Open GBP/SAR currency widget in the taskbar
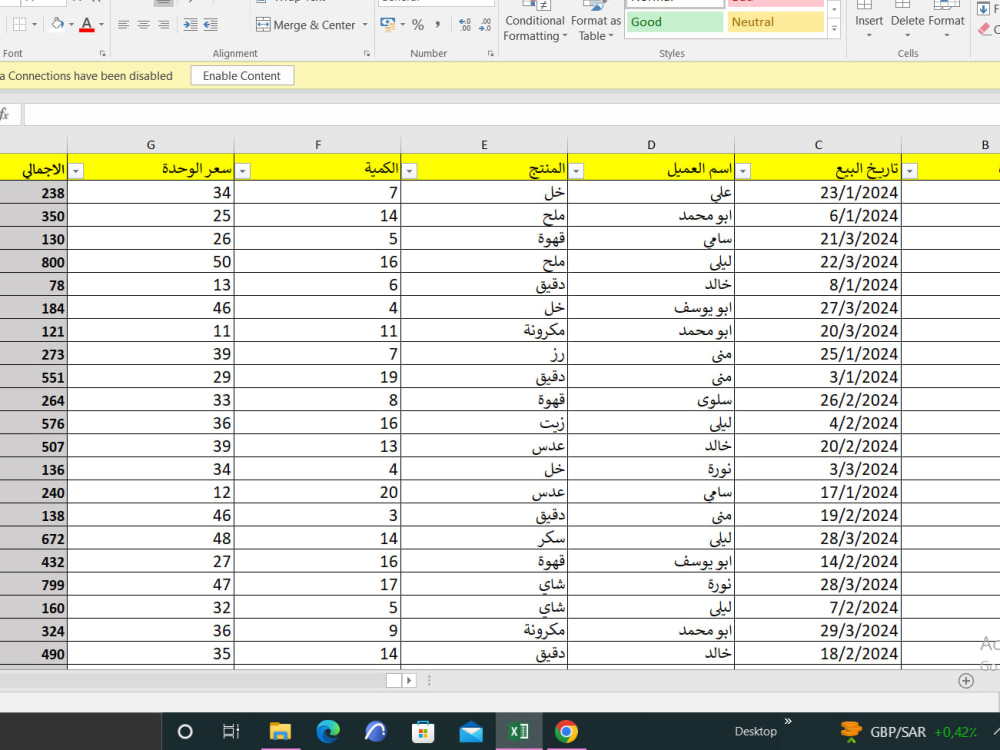Image resolution: width=1000 pixels, height=750 pixels. (908, 732)
